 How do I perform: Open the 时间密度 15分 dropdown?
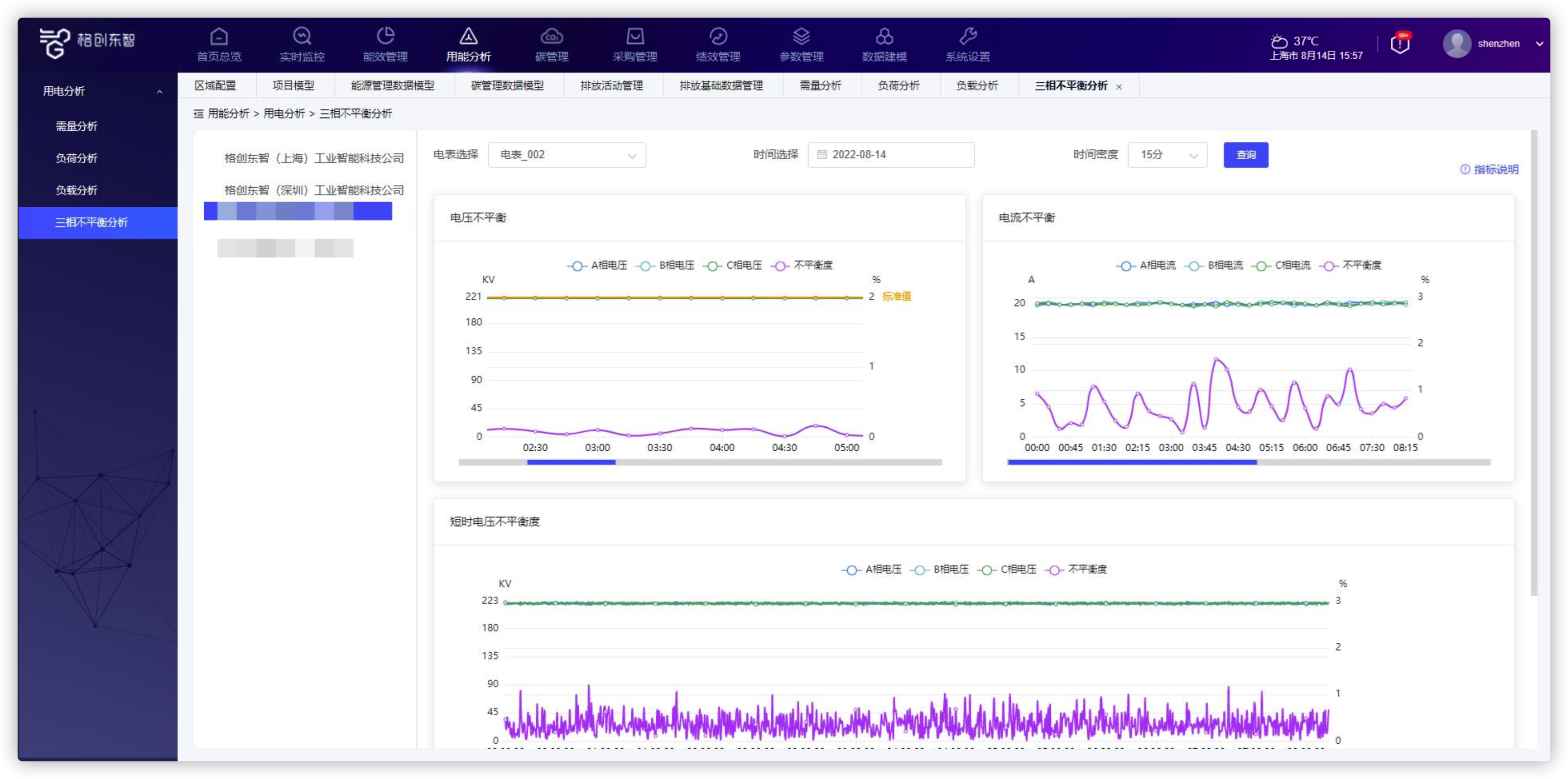(1167, 155)
